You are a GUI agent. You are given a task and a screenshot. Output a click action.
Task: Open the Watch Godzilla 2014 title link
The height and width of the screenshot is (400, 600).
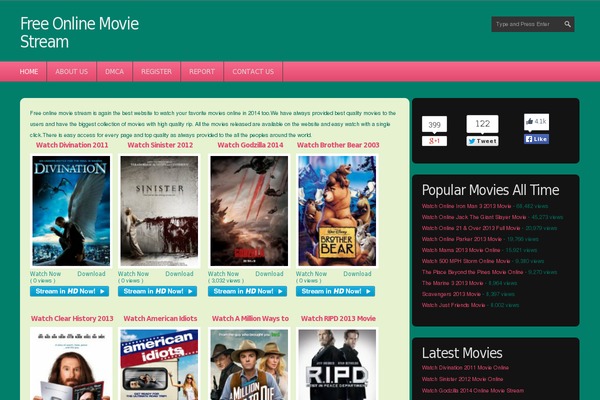(x=250, y=145)
